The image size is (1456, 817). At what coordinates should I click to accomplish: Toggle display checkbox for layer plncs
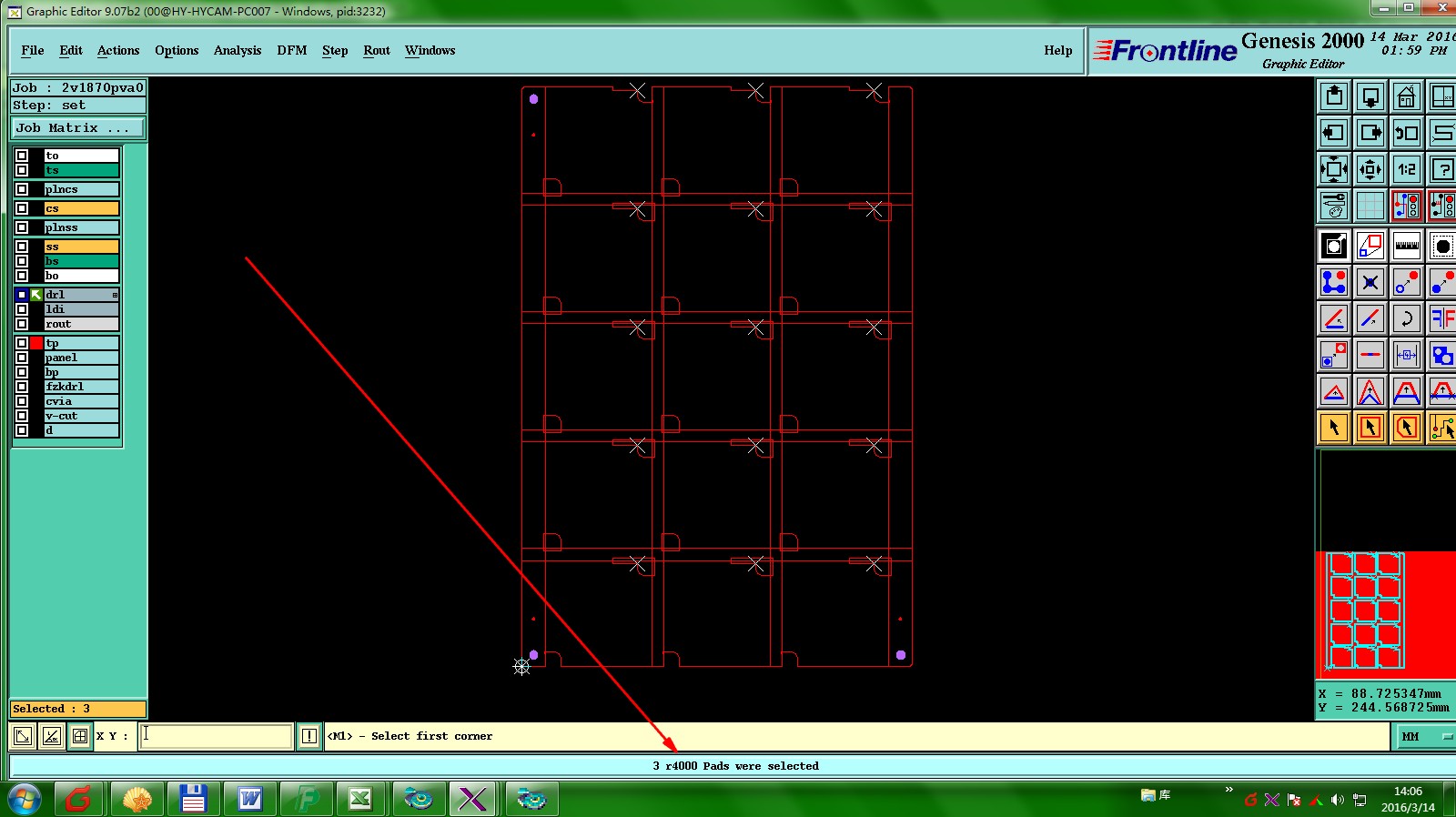coord(22,189)
